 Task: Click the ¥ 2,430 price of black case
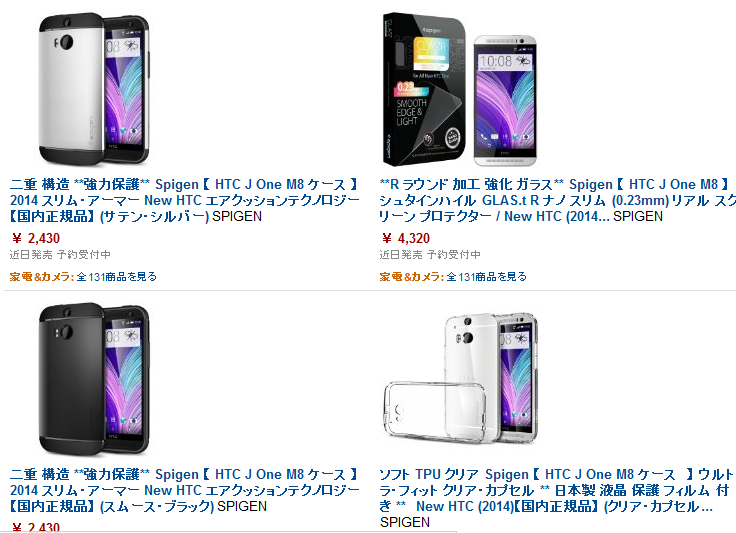[36, 527]
